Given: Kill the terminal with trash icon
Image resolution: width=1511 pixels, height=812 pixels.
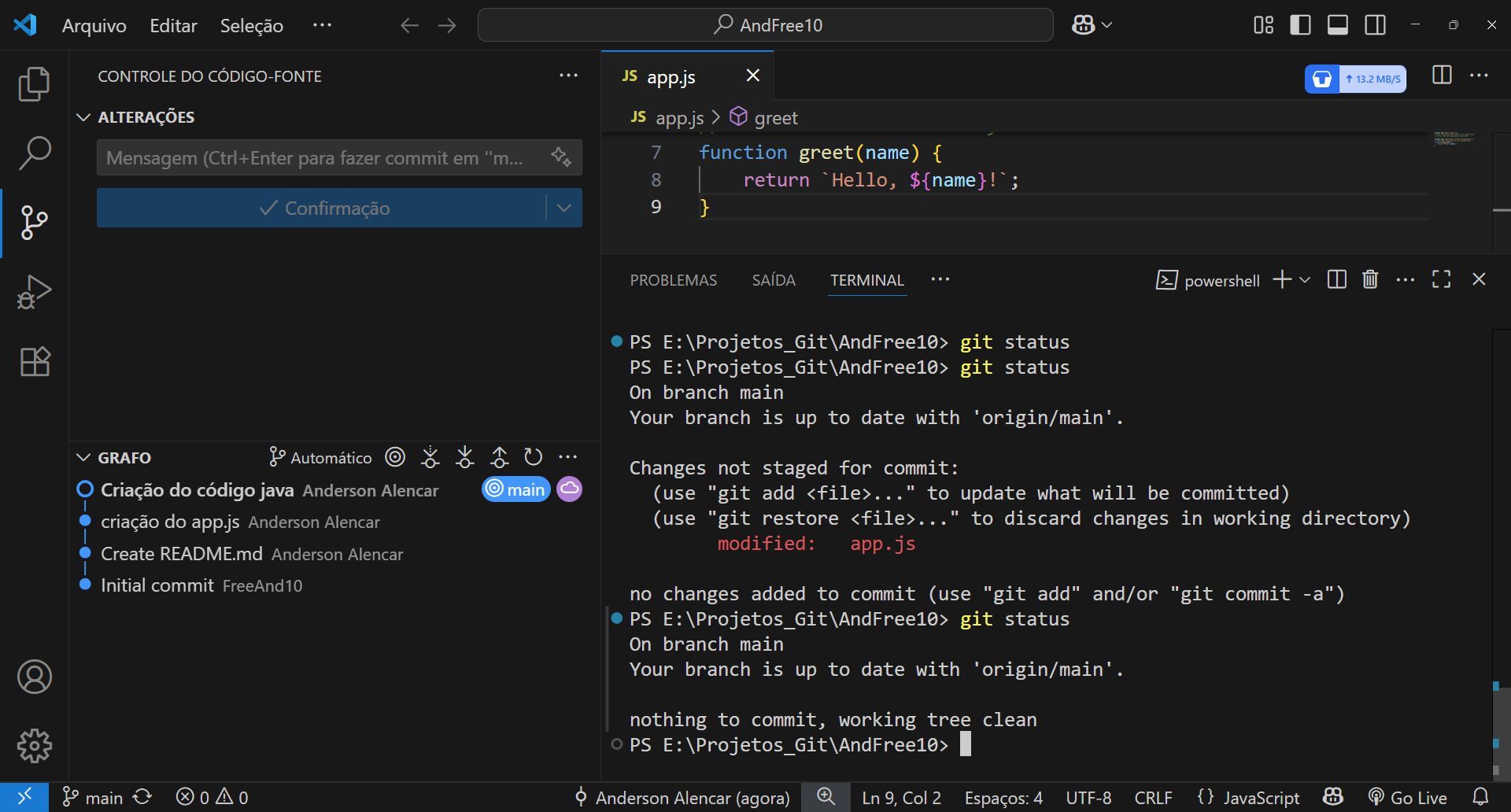Looking at the screenshot, I should [1370, 279].
